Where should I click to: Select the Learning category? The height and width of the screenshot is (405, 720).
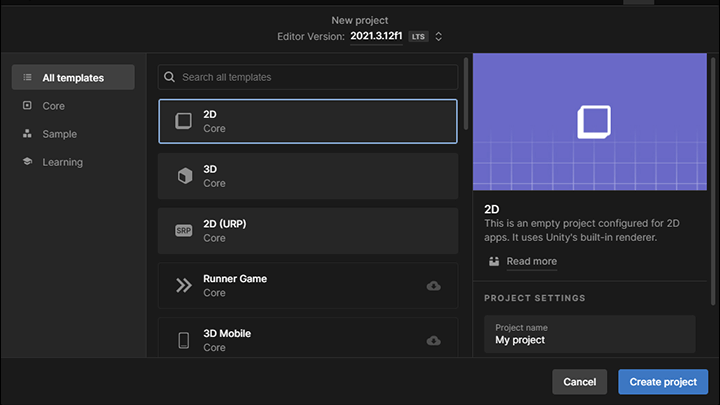(x=73, y=162)
